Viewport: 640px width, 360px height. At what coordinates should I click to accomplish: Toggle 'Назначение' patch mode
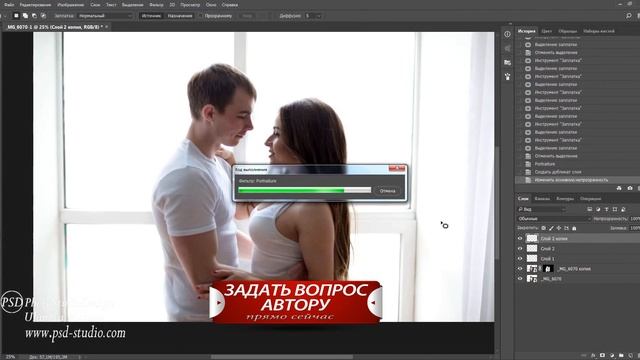point(180,16)
